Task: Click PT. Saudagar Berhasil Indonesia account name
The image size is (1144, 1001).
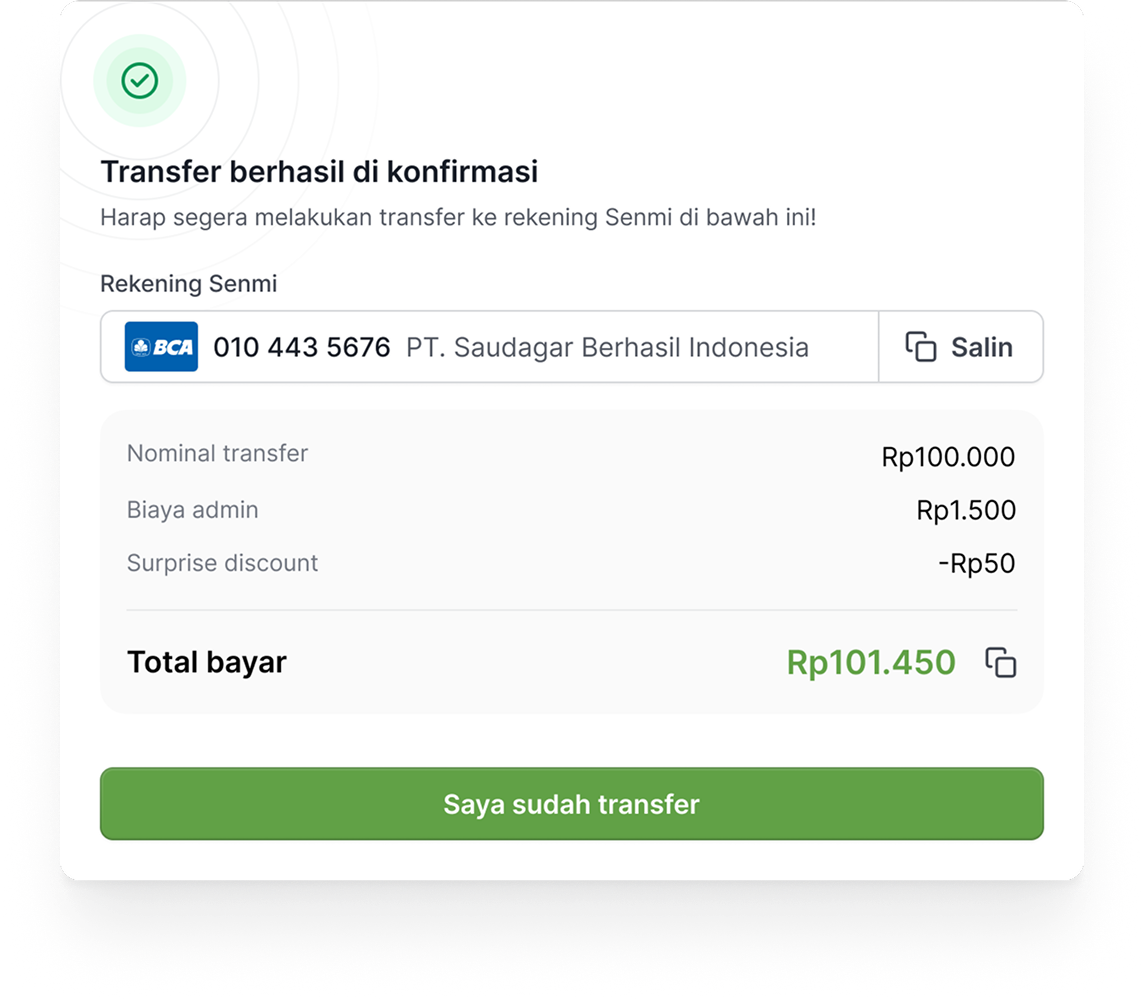Action: [607, 347]
